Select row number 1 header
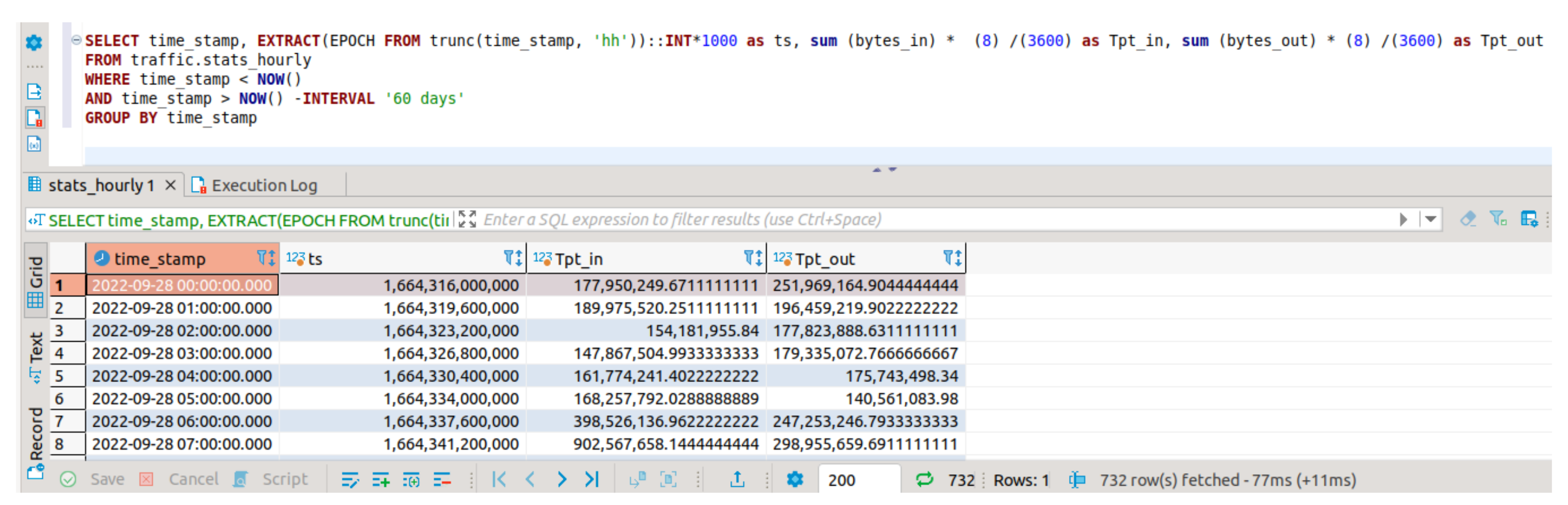This screenshot has width=1568, height=505. point(68,285)
